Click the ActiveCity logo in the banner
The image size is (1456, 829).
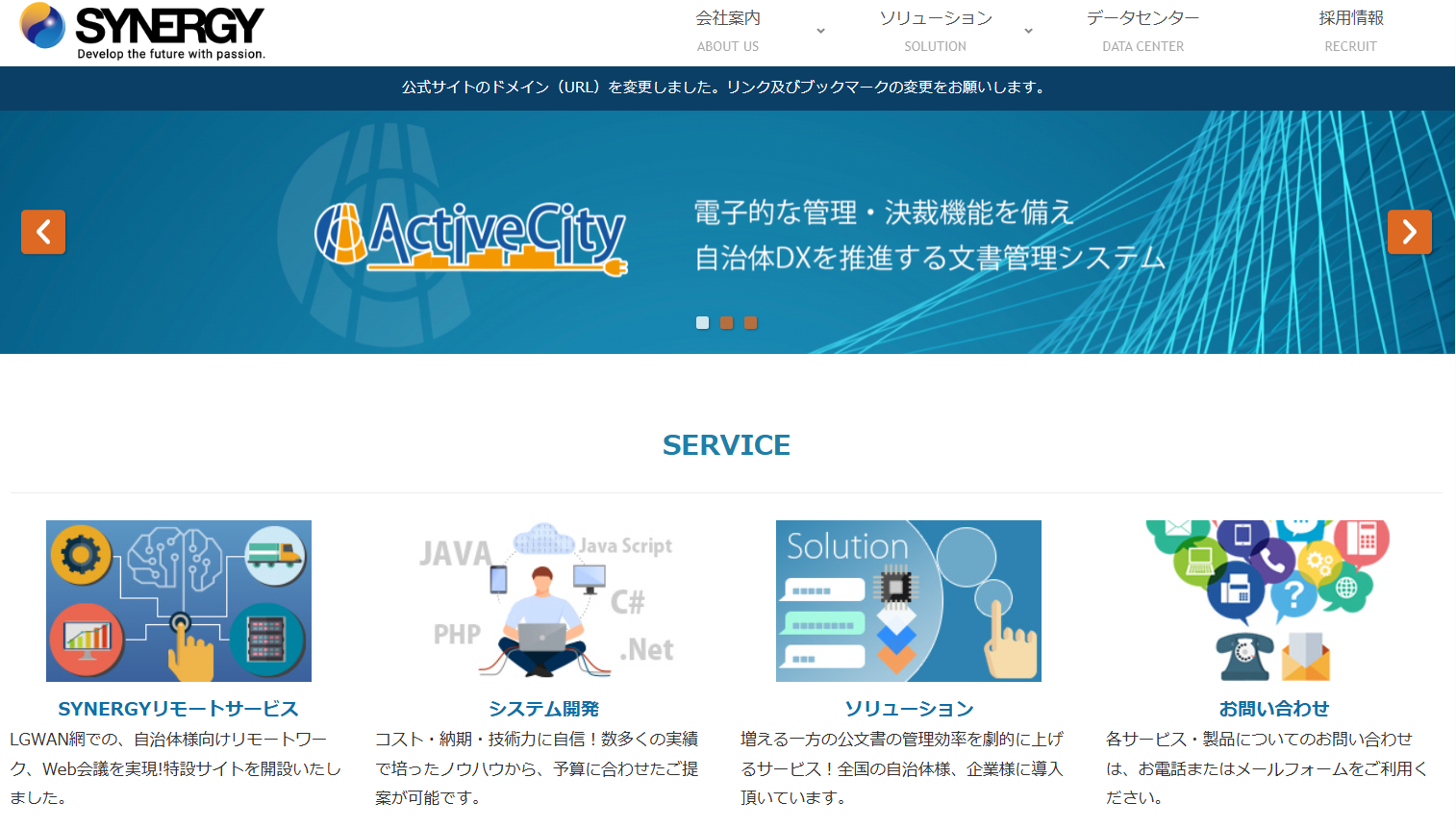point(471,238)
